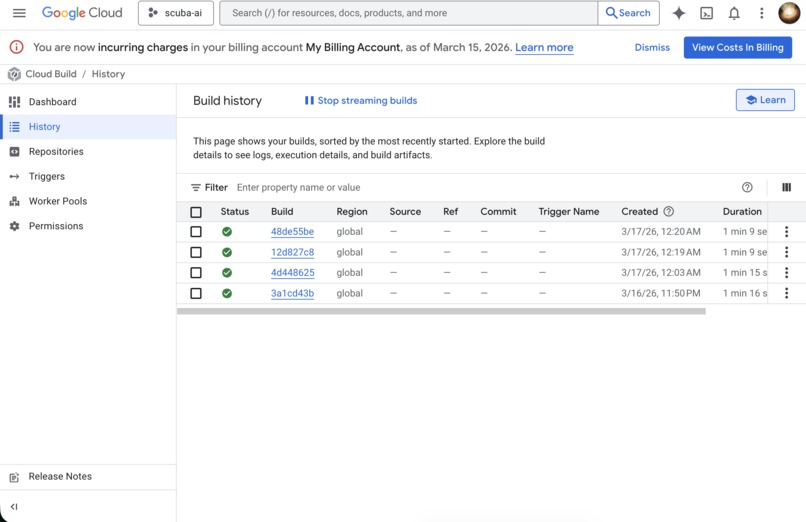Check the box for build 48de55be
This screenshot has height=522, width=806.
196,232
